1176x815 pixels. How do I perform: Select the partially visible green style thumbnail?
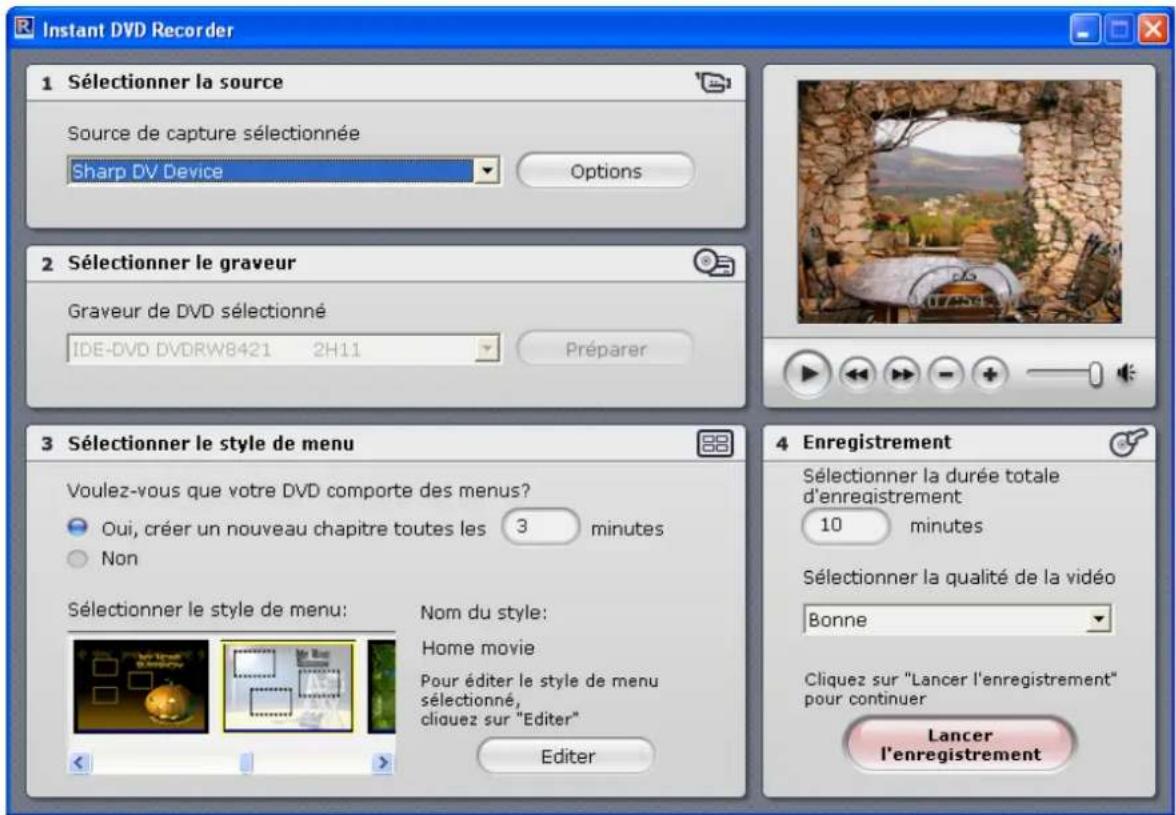pyautogui.click(x=382, y=686)
